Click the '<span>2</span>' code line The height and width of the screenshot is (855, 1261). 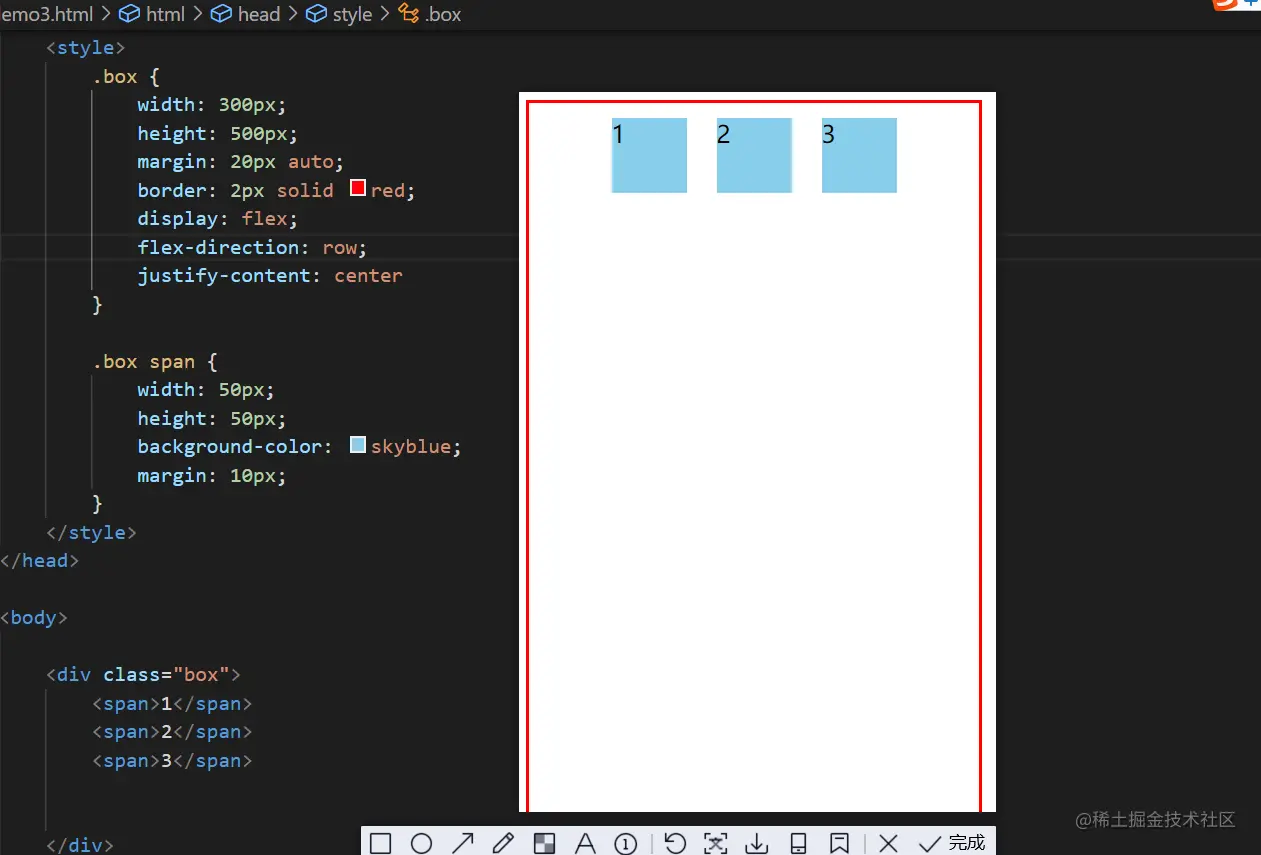(x=172, y=732)
